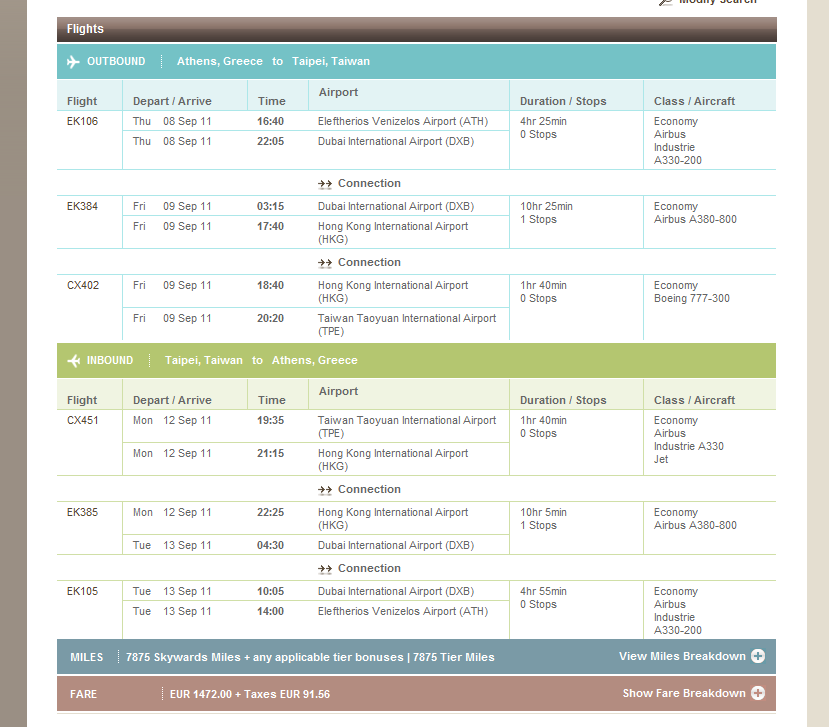This screenshot has width=829, height=727.
Task: Click flight number CX402
Action: (83, 285)
